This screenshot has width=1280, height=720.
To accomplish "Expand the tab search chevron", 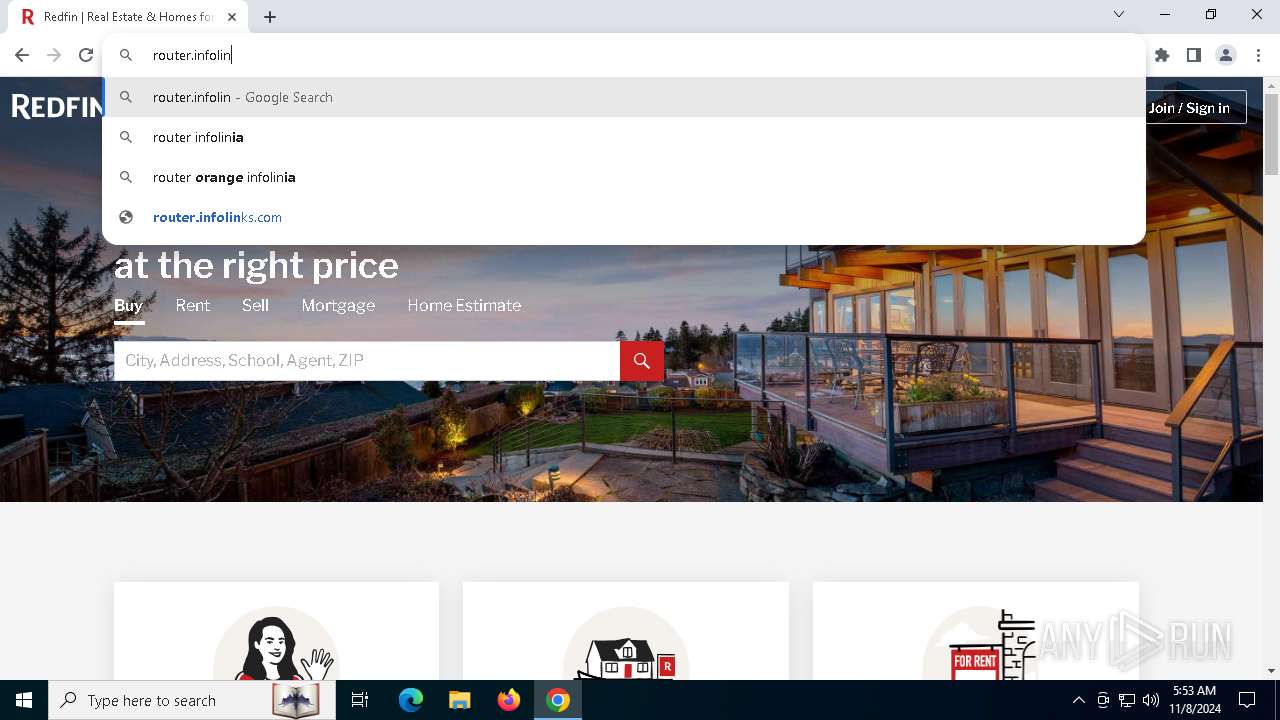I will click(x=1119, y=14).
